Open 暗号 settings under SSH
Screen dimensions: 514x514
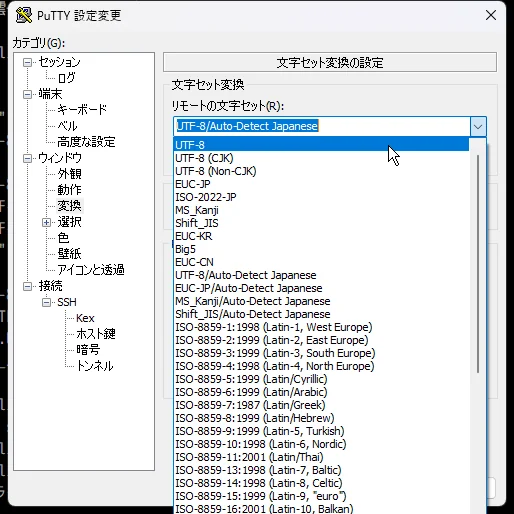coord(88,350)
